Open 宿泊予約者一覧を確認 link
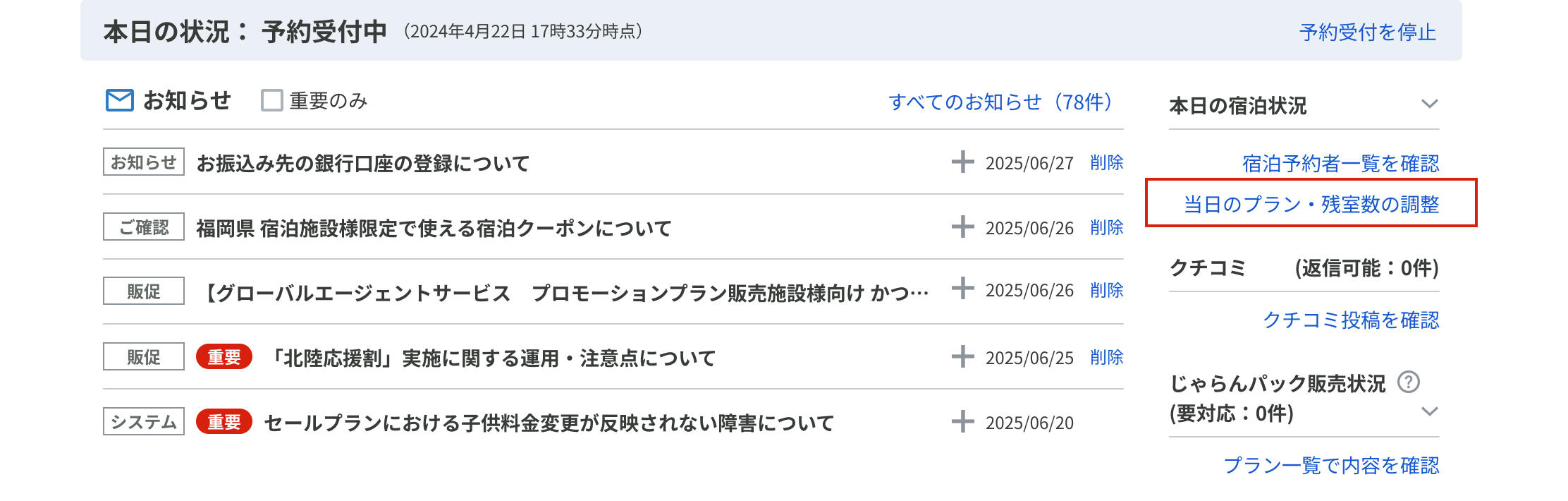This screenshot has height=501, width=1568. pyautogui.click(x=1340, y=164)
